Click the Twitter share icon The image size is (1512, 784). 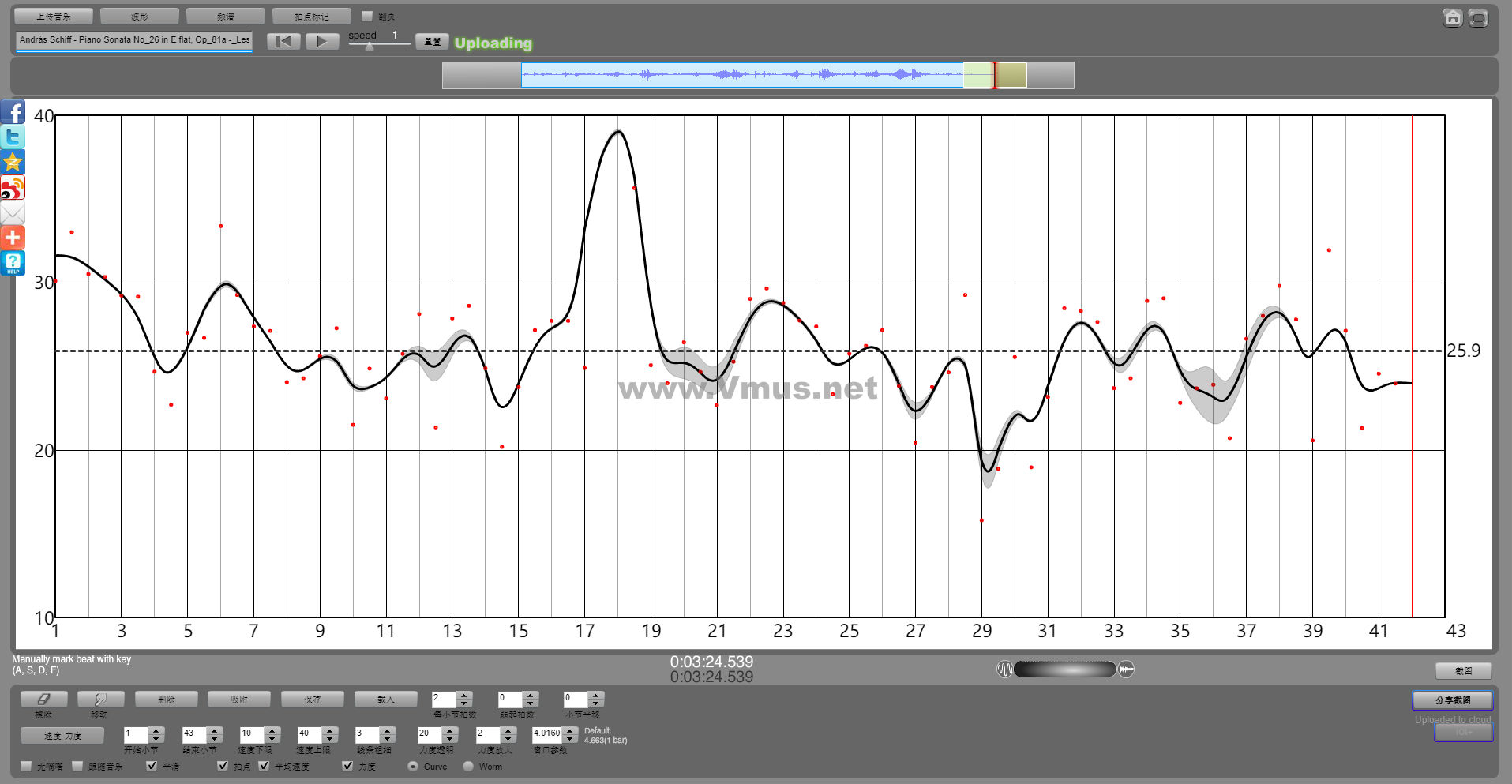coord(13,137)
